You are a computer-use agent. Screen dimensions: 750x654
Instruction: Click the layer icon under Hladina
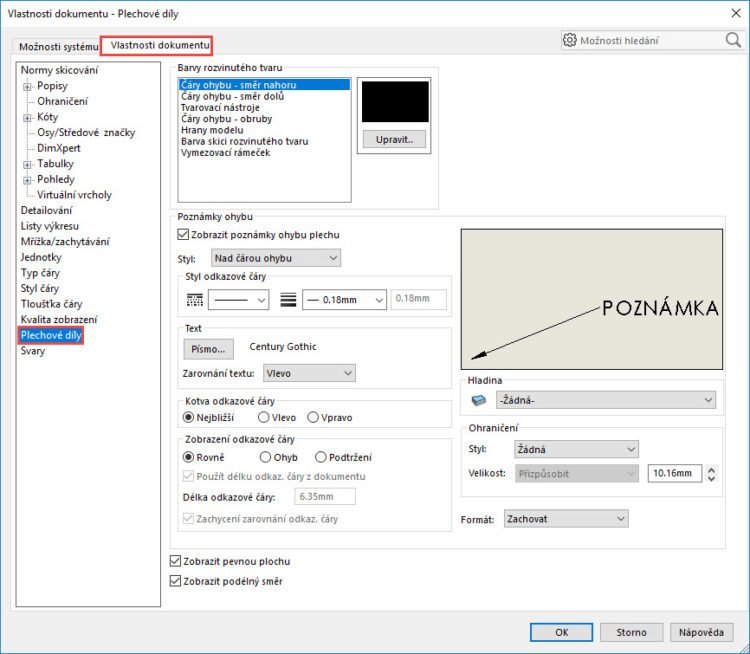tap(478, 400)
